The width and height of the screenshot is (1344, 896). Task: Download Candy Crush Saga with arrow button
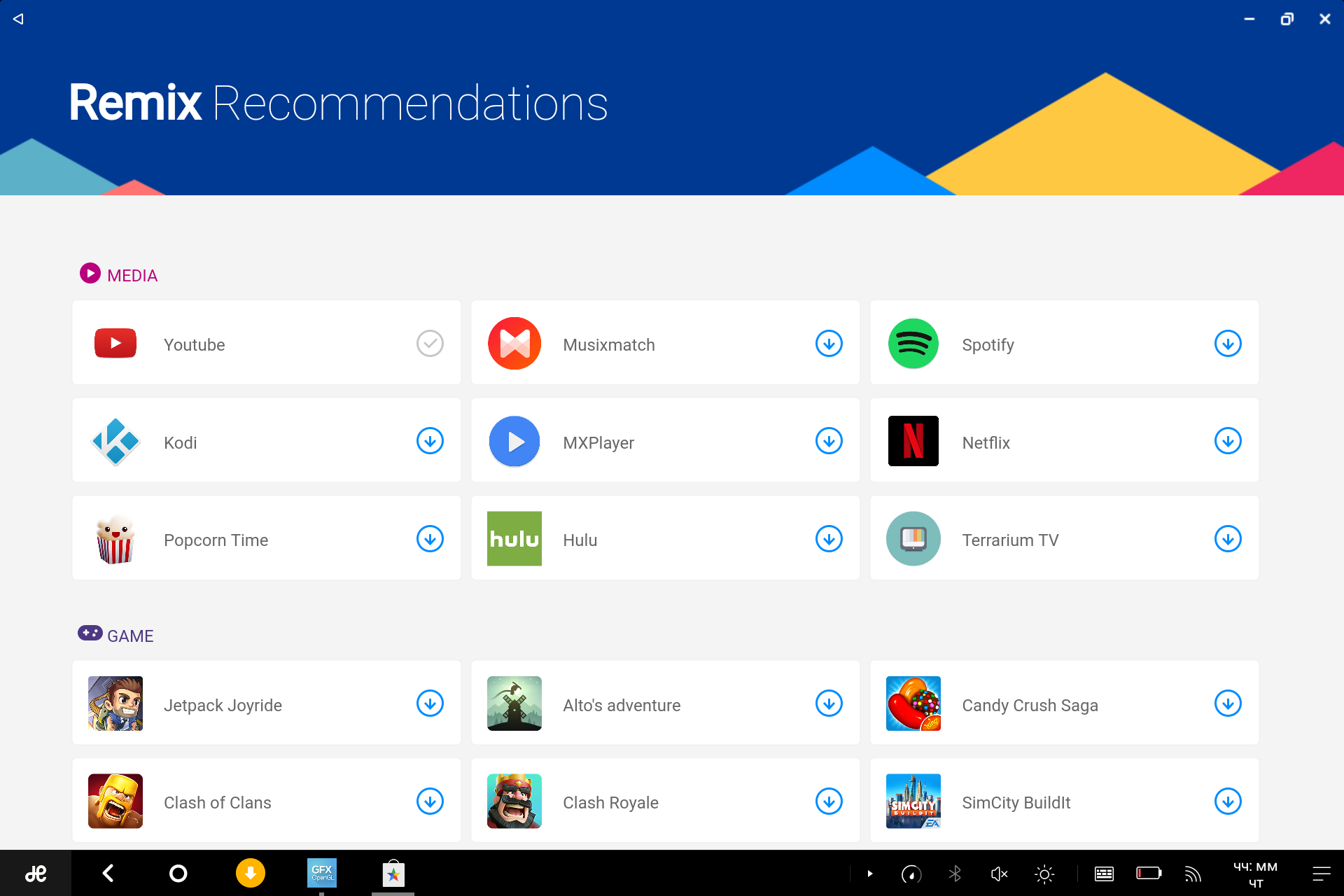pos(1228,703)
